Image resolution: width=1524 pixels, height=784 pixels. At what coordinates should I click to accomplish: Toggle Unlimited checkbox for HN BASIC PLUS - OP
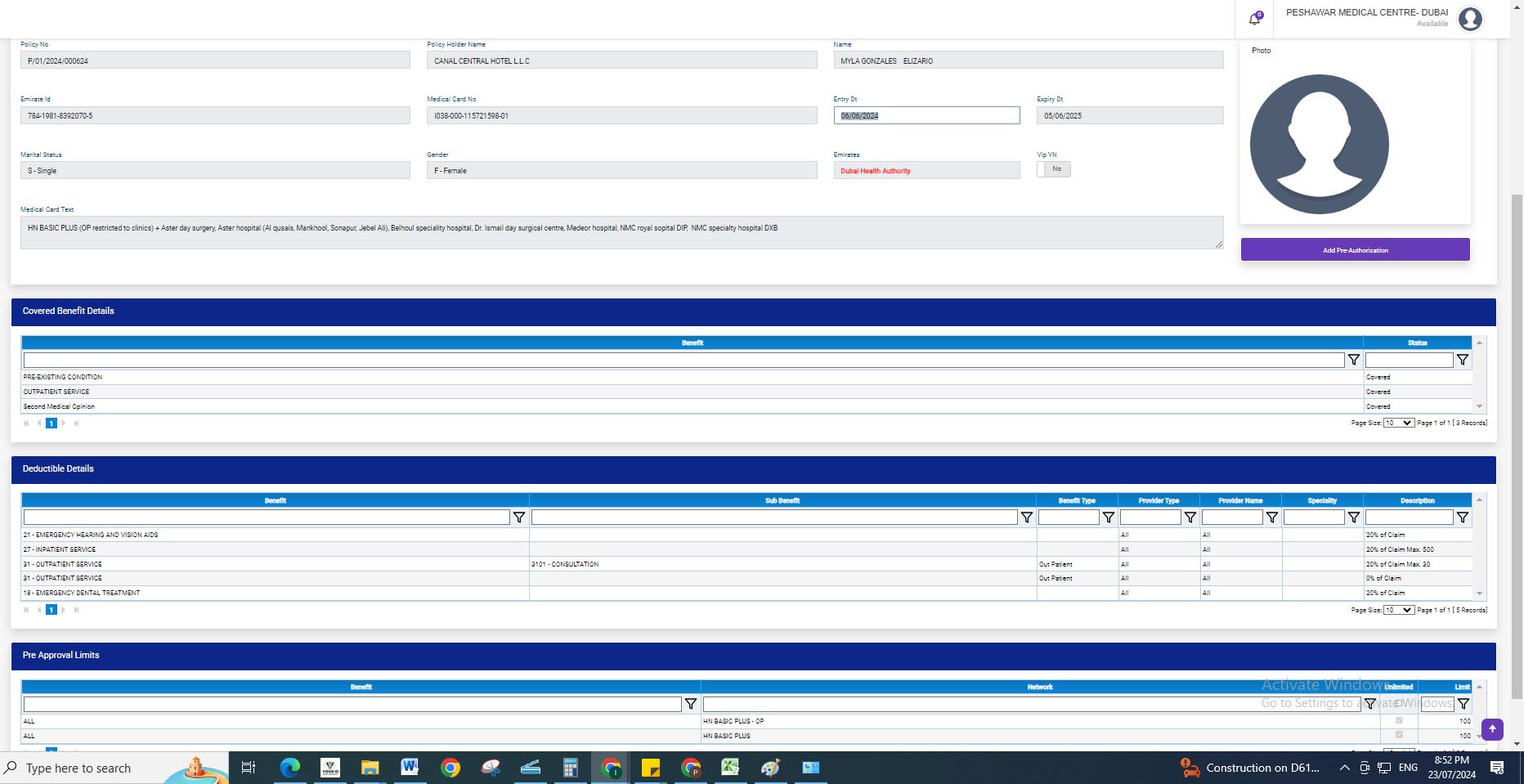point(1398,720)
